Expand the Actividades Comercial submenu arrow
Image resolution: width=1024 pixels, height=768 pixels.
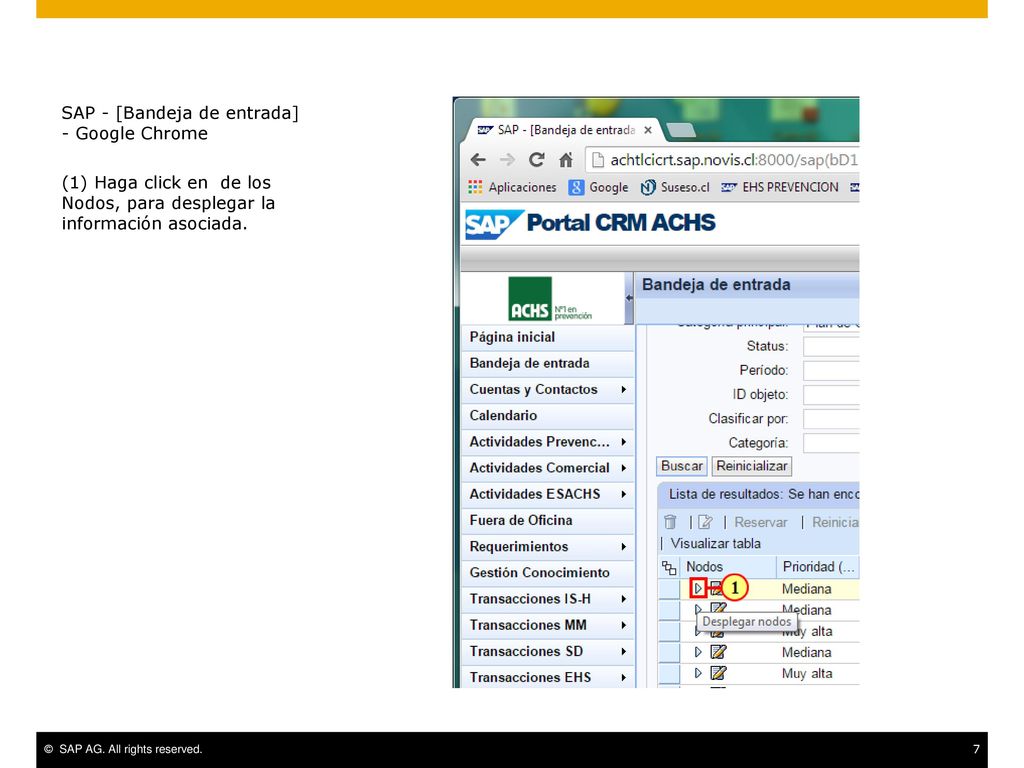click(x=624, y=468)
